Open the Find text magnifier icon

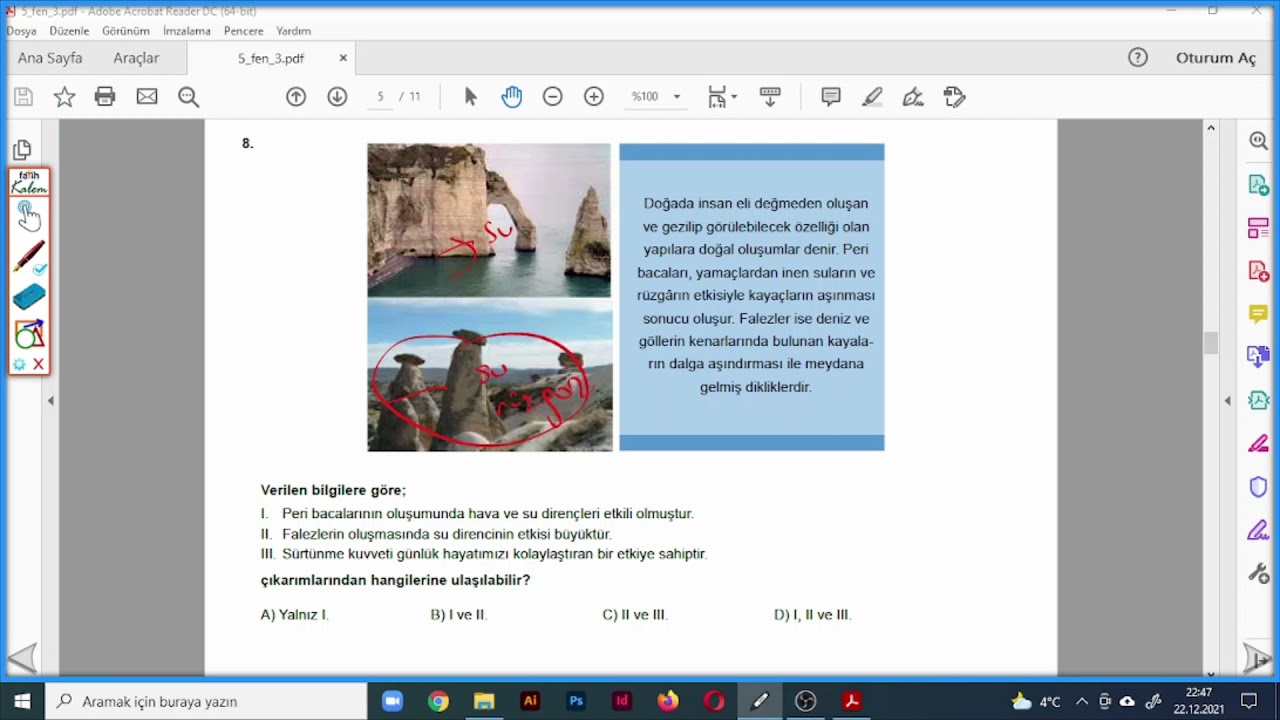[188, 97]
